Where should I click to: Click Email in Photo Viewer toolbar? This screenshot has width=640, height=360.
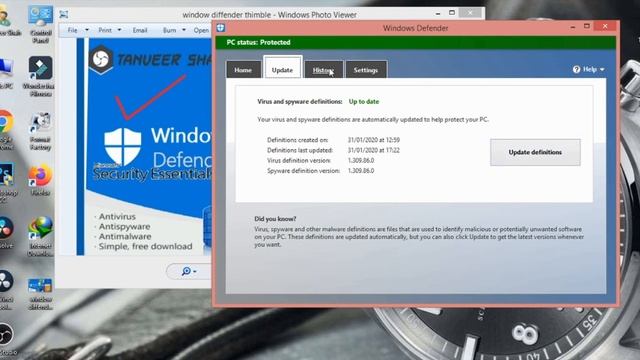[x=140, y=30]
